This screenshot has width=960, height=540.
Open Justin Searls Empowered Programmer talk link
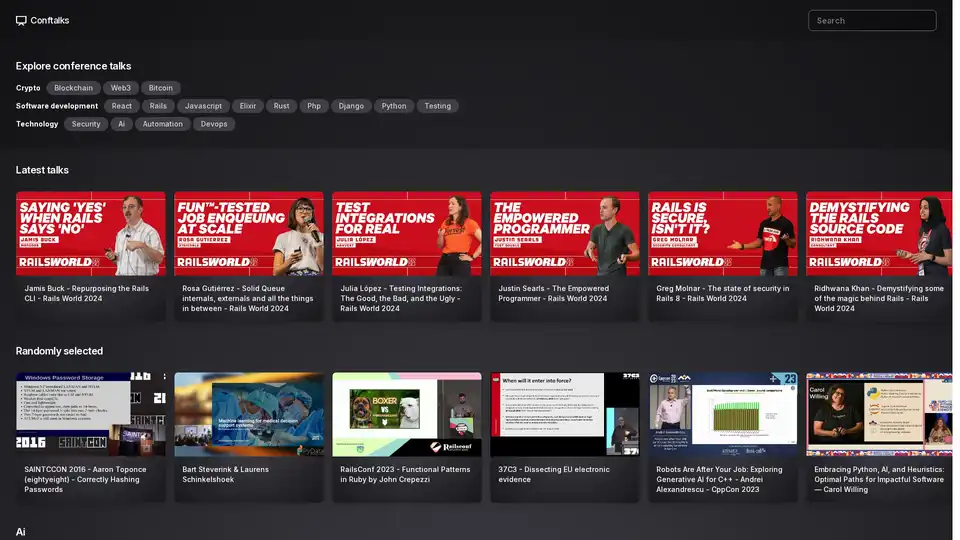[553, 293]
